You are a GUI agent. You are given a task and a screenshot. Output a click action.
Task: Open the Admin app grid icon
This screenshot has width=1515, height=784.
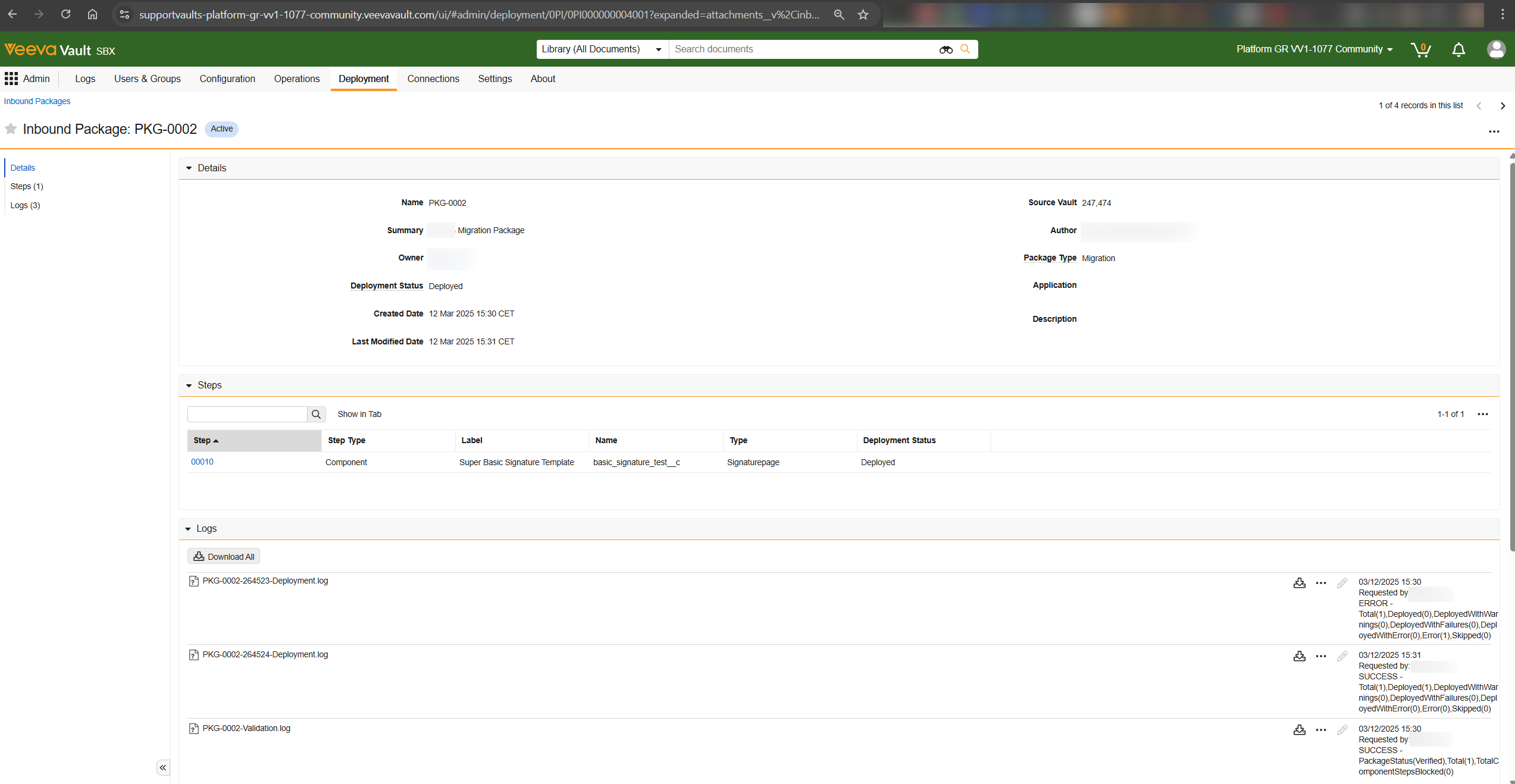(x=11, y=79)
